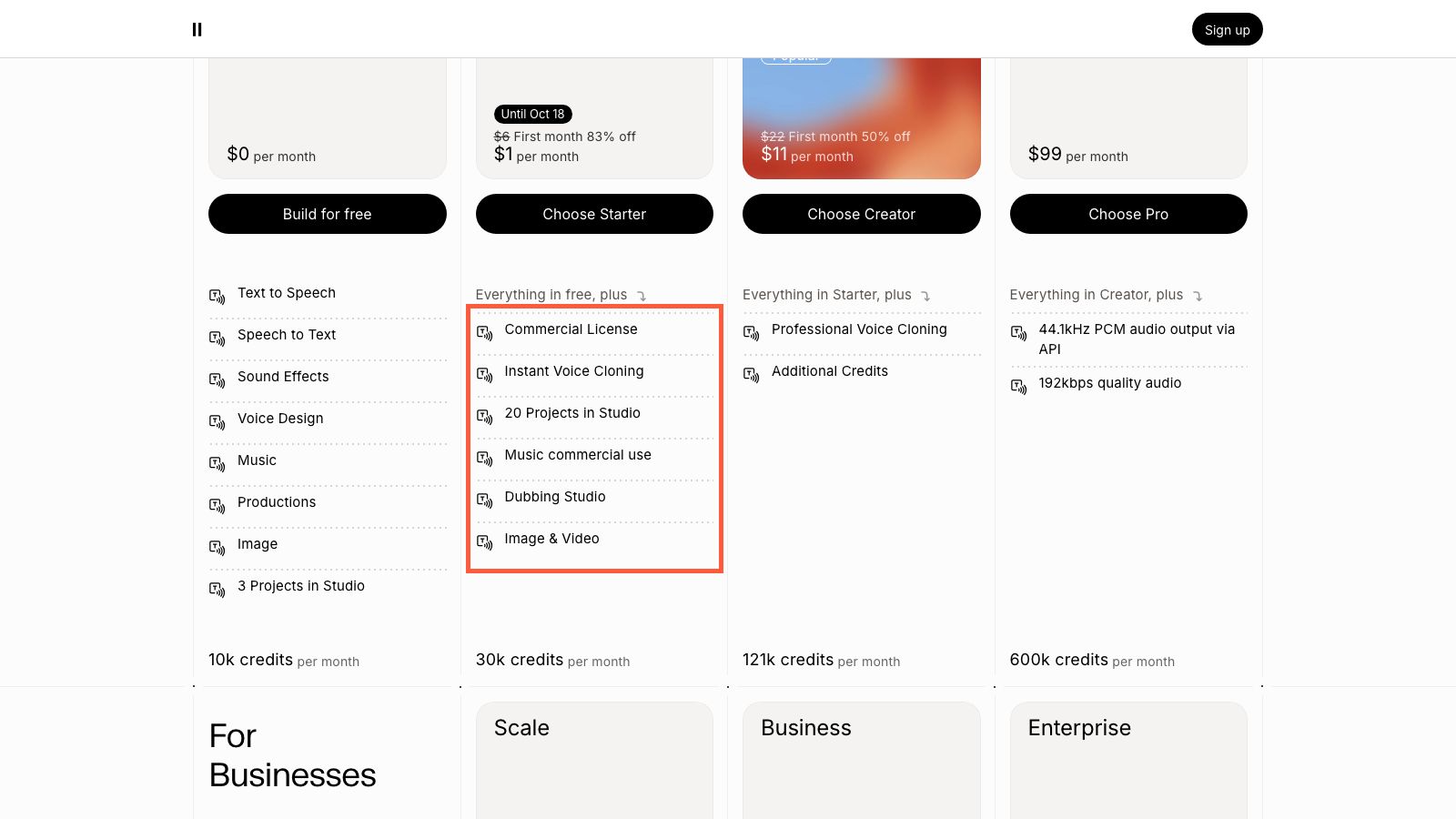Click the icon beside Additional Credits

coord(751,374)
